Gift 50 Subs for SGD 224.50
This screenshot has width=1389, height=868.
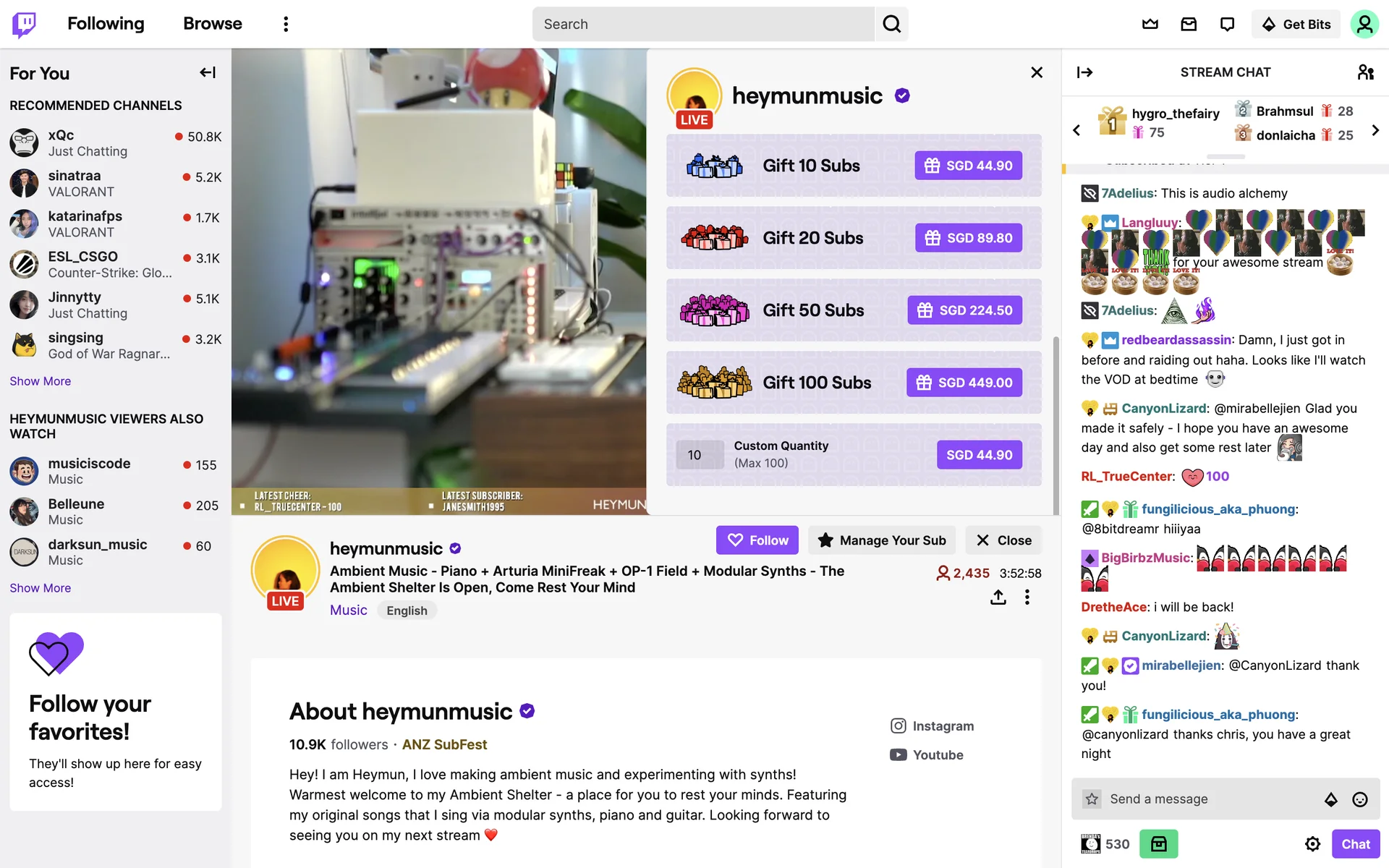tap(964, 310)
